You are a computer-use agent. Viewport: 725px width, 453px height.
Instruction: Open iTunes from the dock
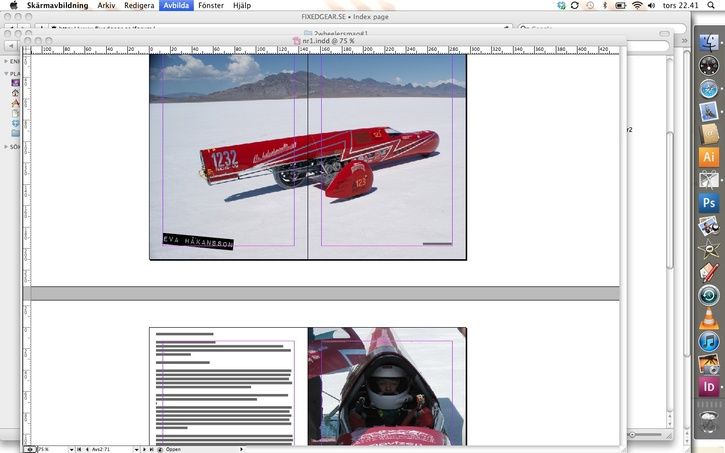tap(709, 342)
